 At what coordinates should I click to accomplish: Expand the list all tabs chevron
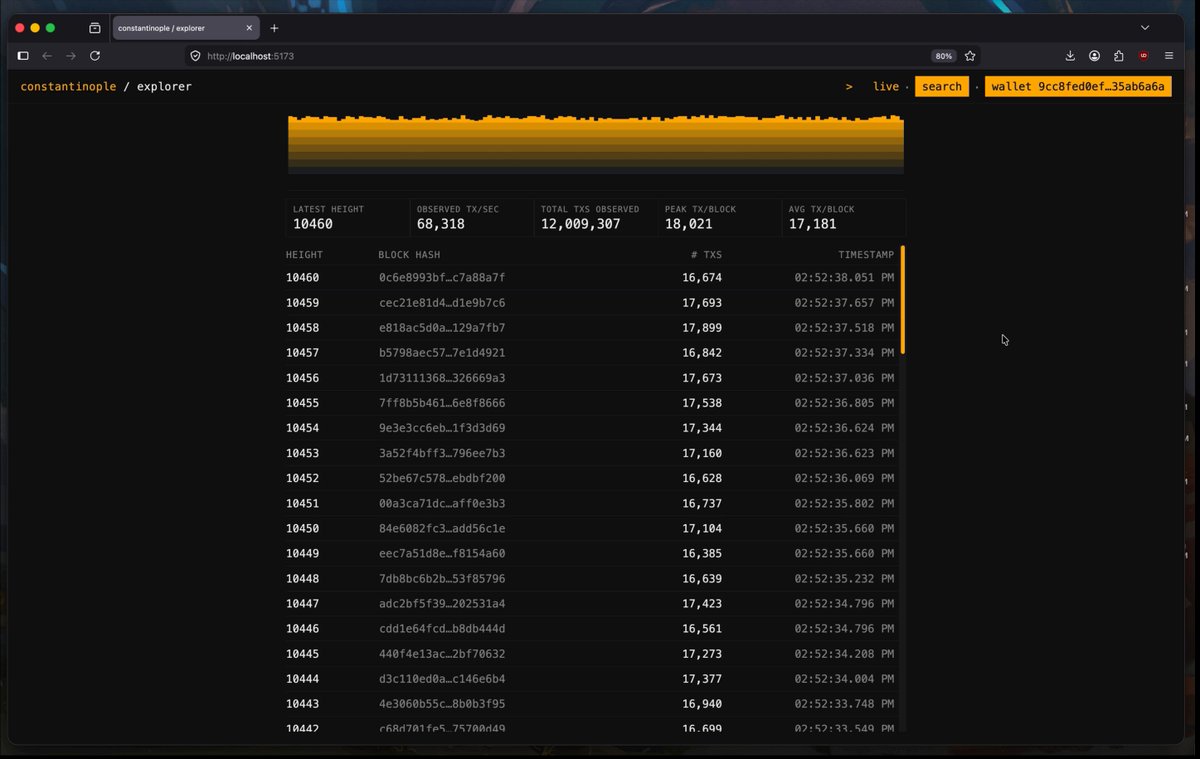[1145, 28]
